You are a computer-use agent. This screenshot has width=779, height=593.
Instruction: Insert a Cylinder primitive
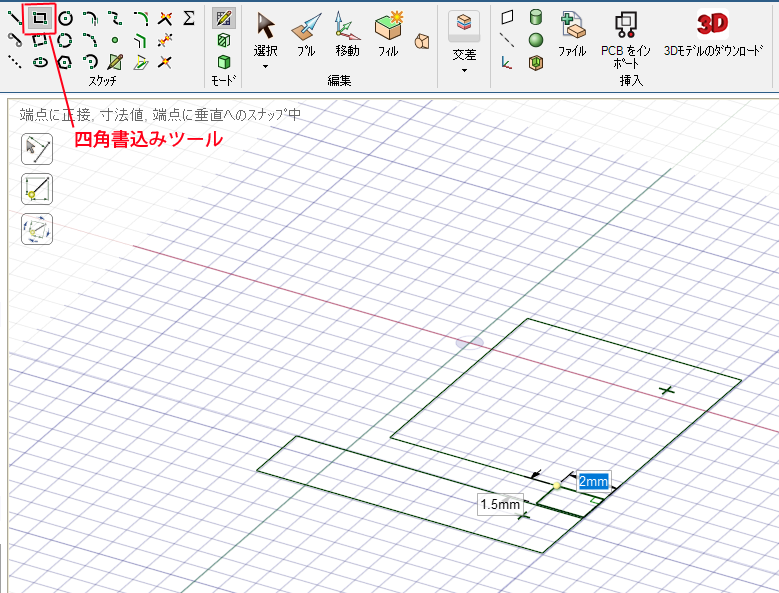coord(536,17)
